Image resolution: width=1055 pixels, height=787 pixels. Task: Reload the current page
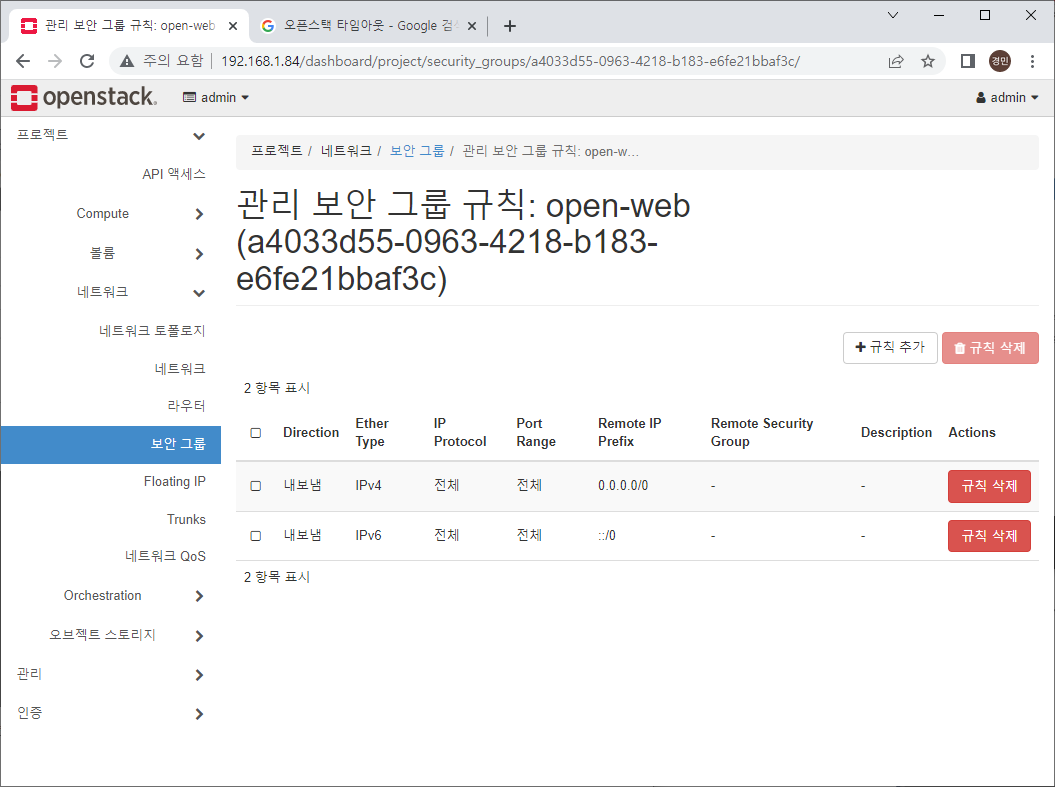click(x=87, y=61)
